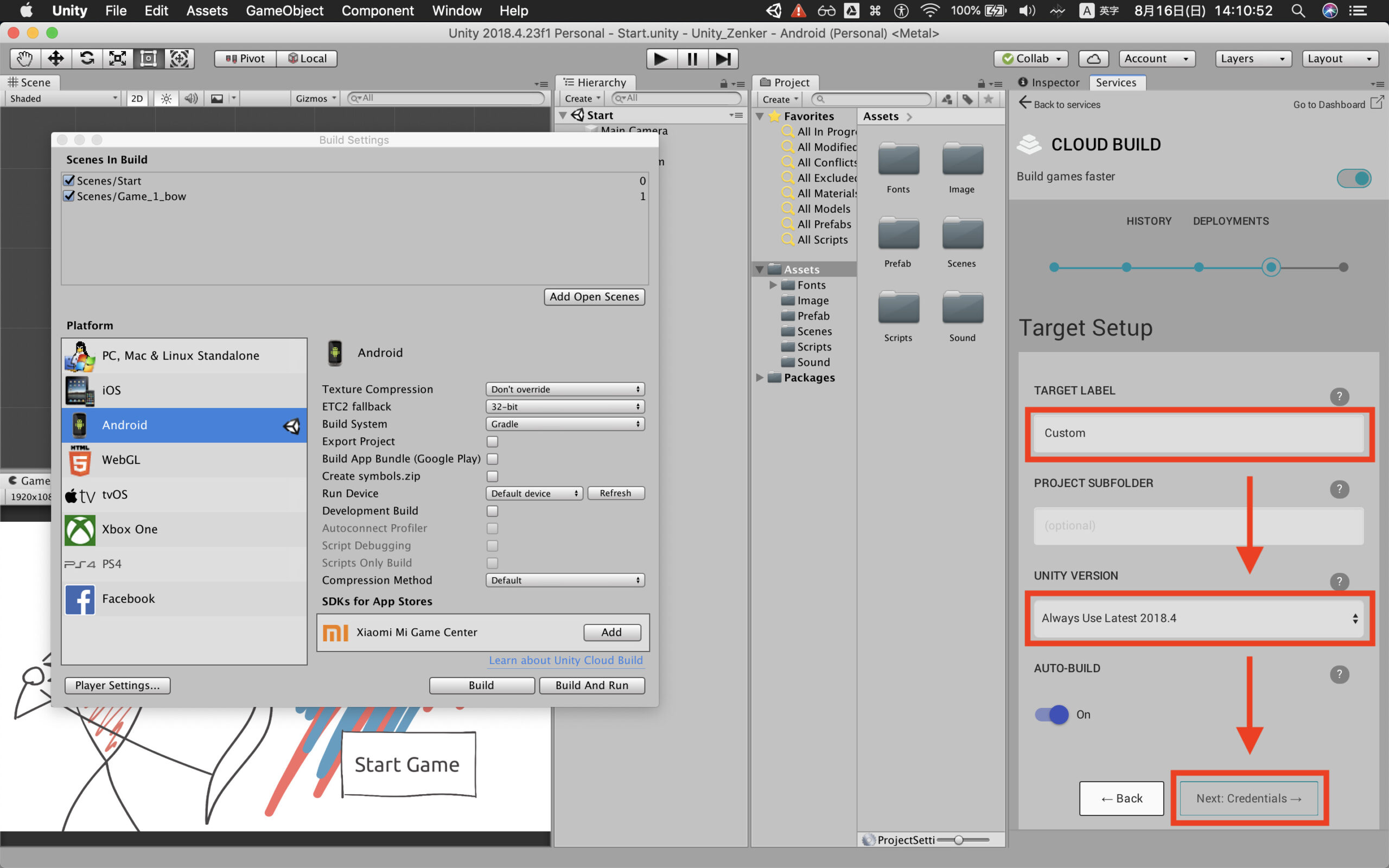
Task: Switch to Deployments tab
Action: 1231,221
